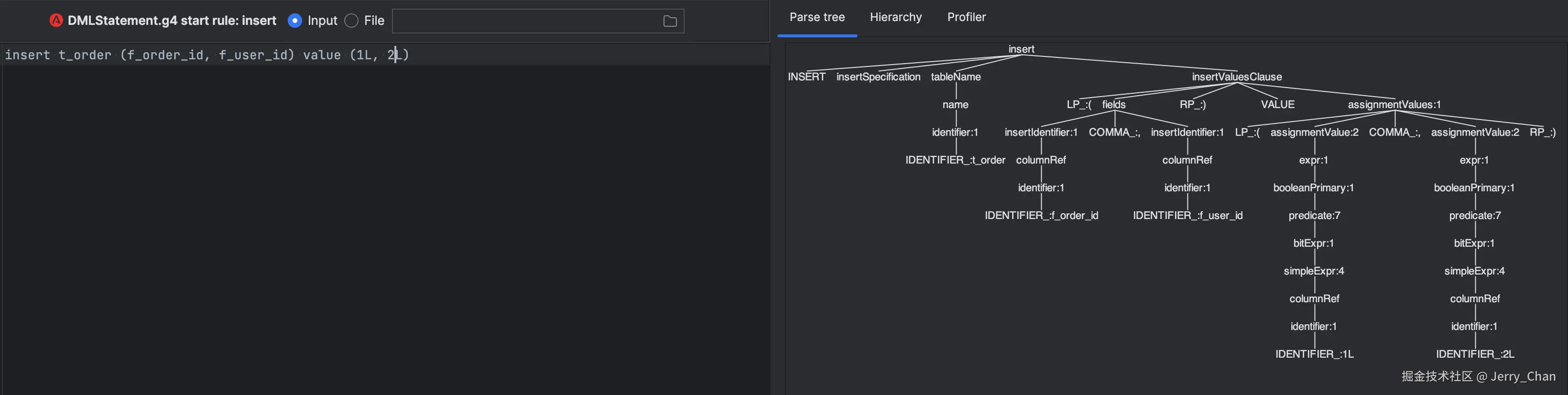Click the tableName parse tree node
This screenshot has width=1568, height=395.
(956, 77)
